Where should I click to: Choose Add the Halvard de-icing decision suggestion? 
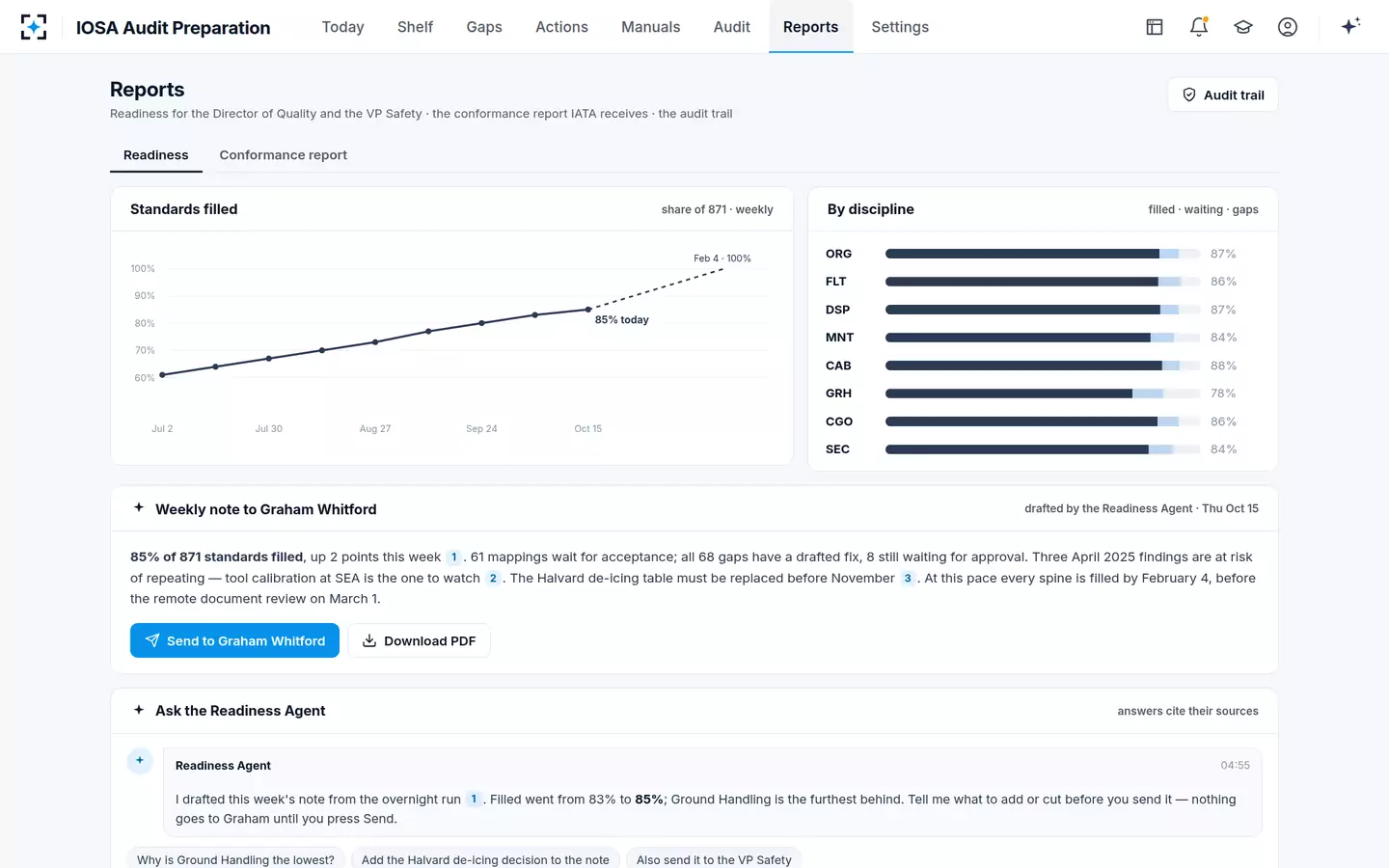[485, 859]
